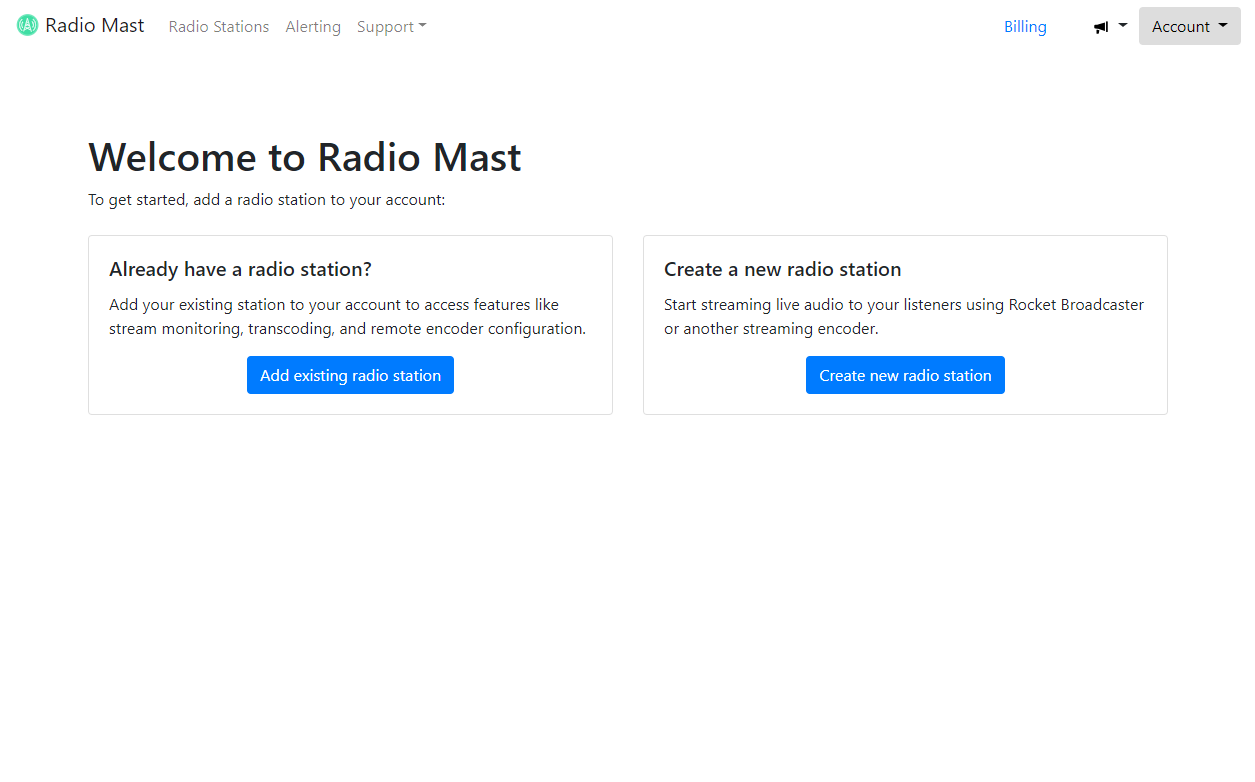
Task: Click Create new radio station button
Action: 905,375
